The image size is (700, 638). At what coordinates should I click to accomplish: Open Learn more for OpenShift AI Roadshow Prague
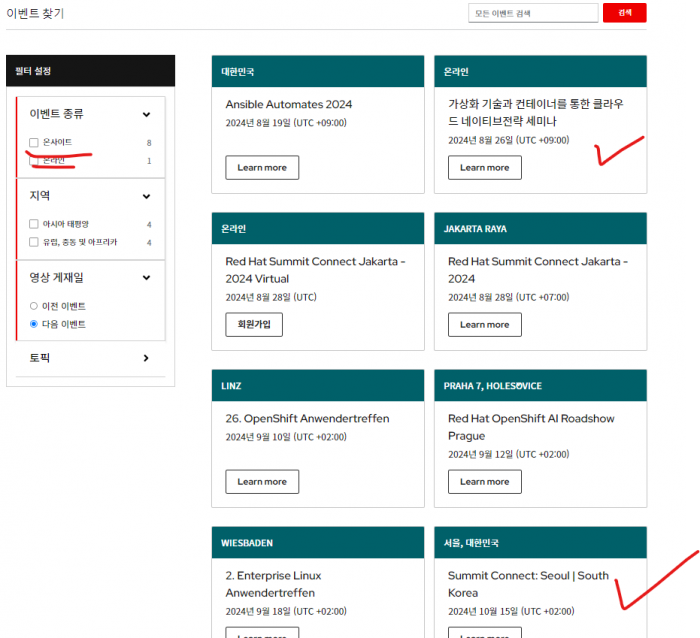click(485, 482)
